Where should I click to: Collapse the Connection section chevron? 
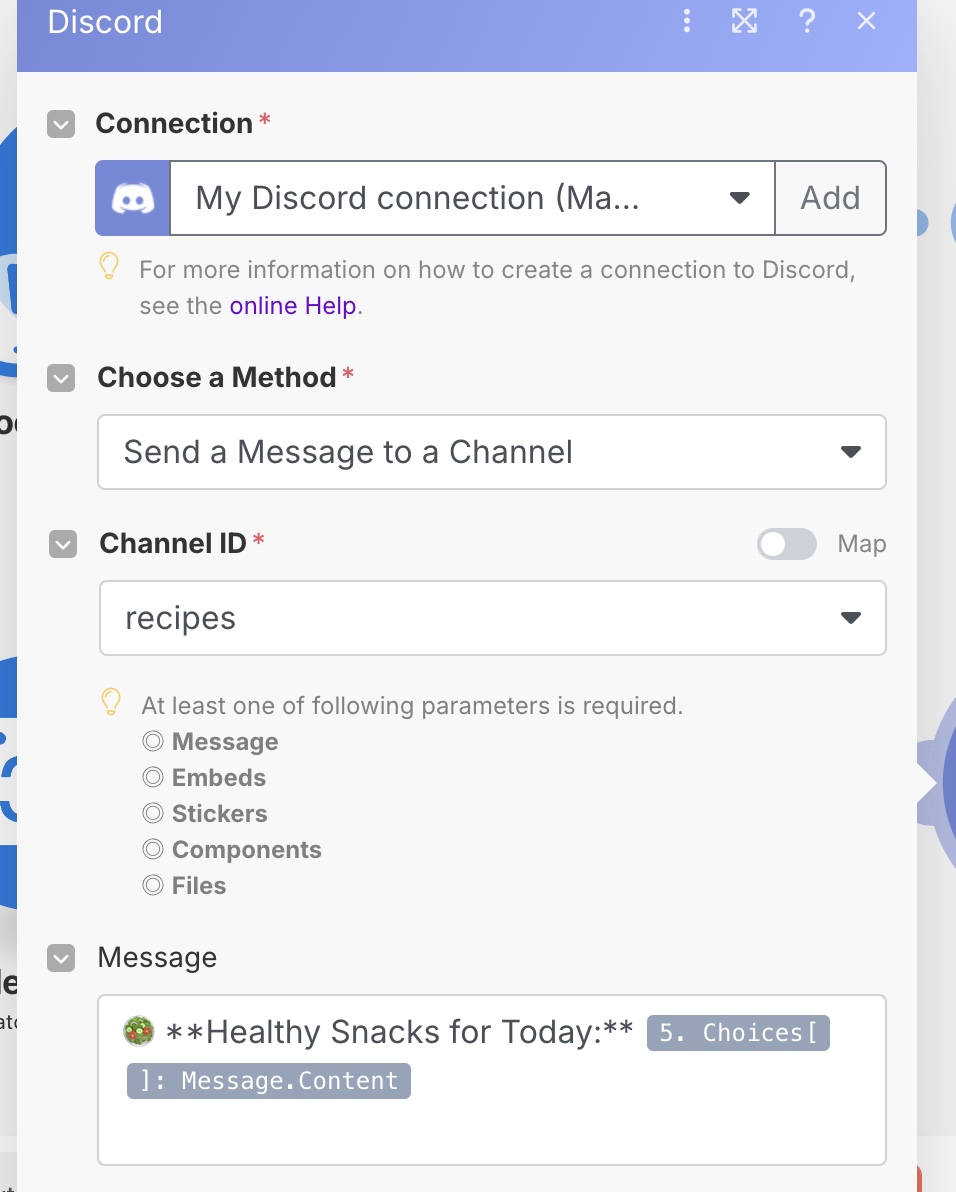click(x=61, y=124)
